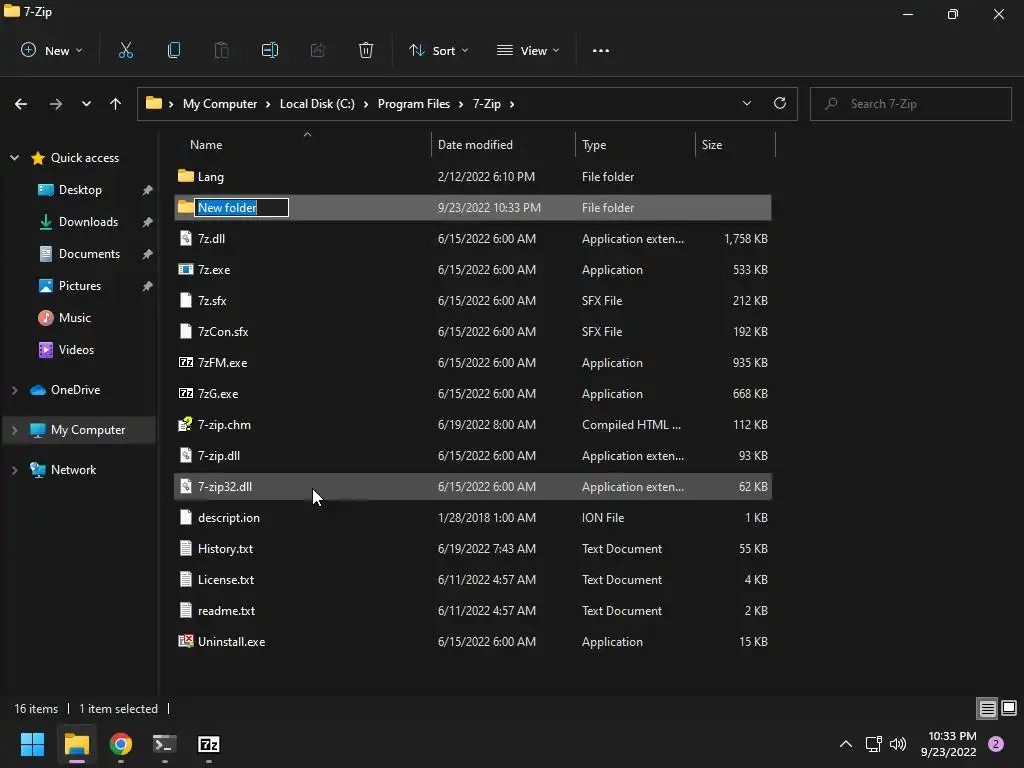Image resolution: width=1024 pixels, height=768 pixels.
Task: Open 7-Zip app from the taskbar
Action: [x=208, y=744]
